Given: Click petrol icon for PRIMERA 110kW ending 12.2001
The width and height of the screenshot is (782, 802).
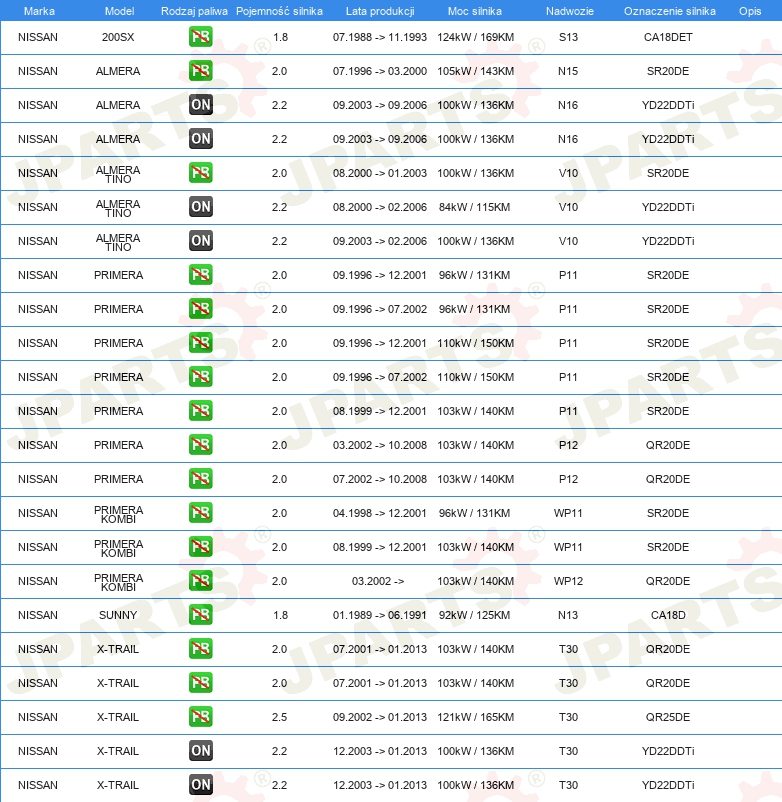Looking at the screenshot, I should pos(200,343).
